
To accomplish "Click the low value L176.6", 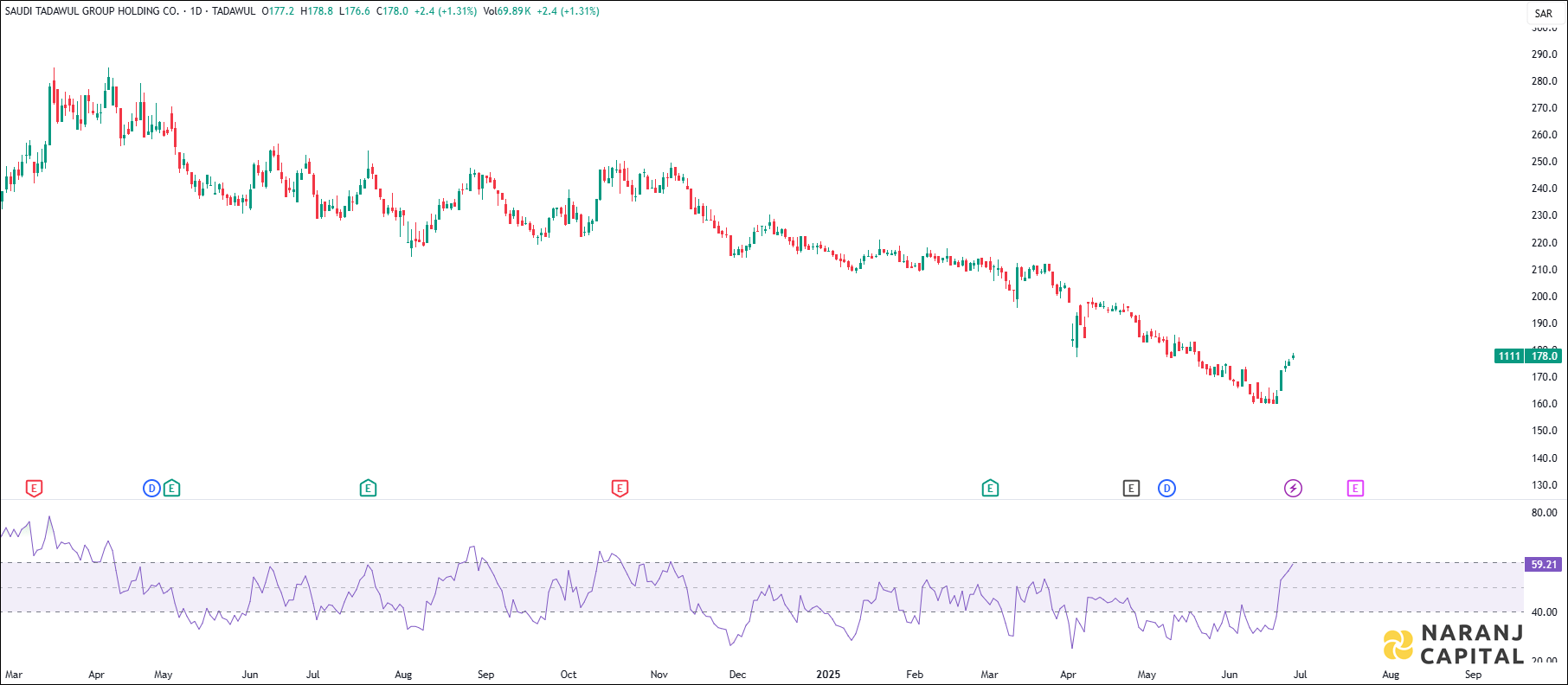I will click(x=355, y=11).
